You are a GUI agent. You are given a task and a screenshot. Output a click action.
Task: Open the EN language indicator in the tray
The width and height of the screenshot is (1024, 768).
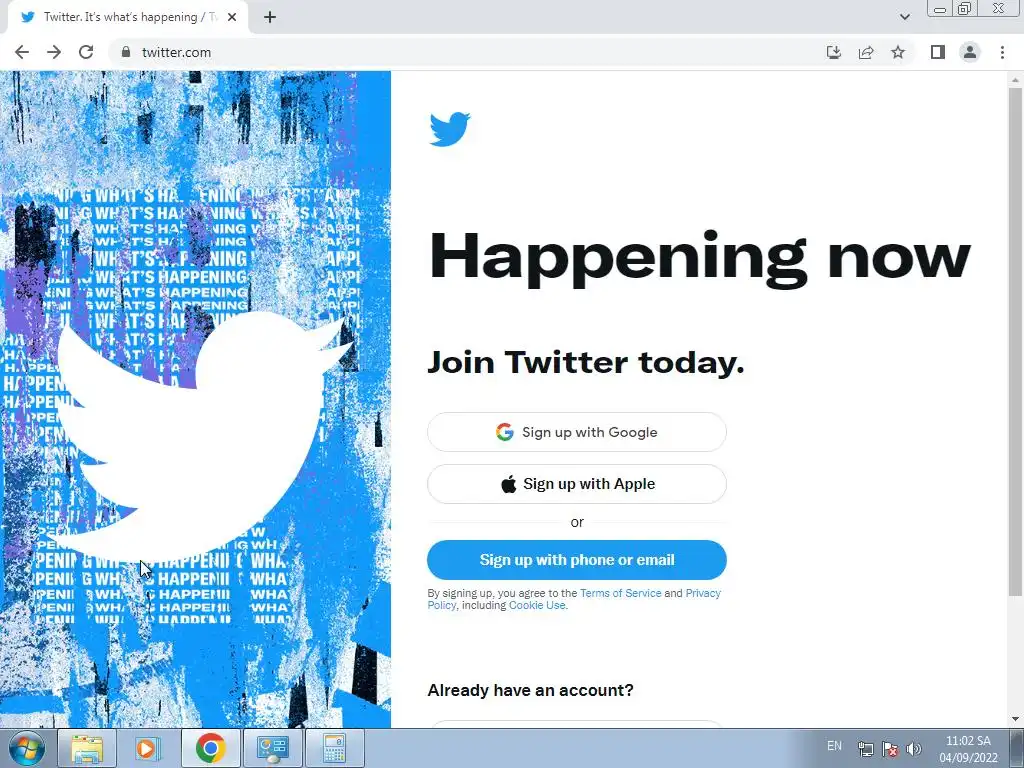coord(834,746)
